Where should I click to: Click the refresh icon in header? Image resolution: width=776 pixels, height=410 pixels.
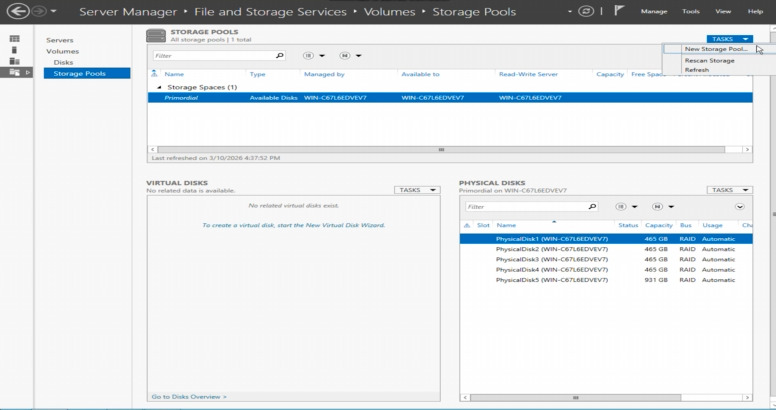click(586, 11)
